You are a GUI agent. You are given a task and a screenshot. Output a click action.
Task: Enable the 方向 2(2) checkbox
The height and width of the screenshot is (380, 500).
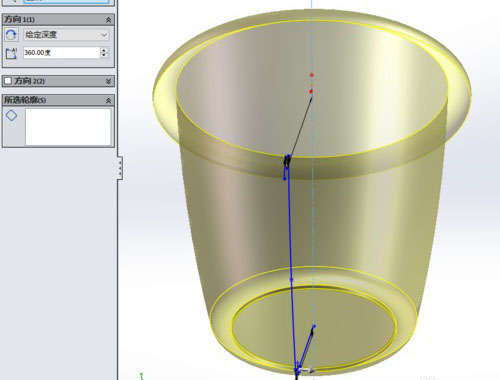8,81
